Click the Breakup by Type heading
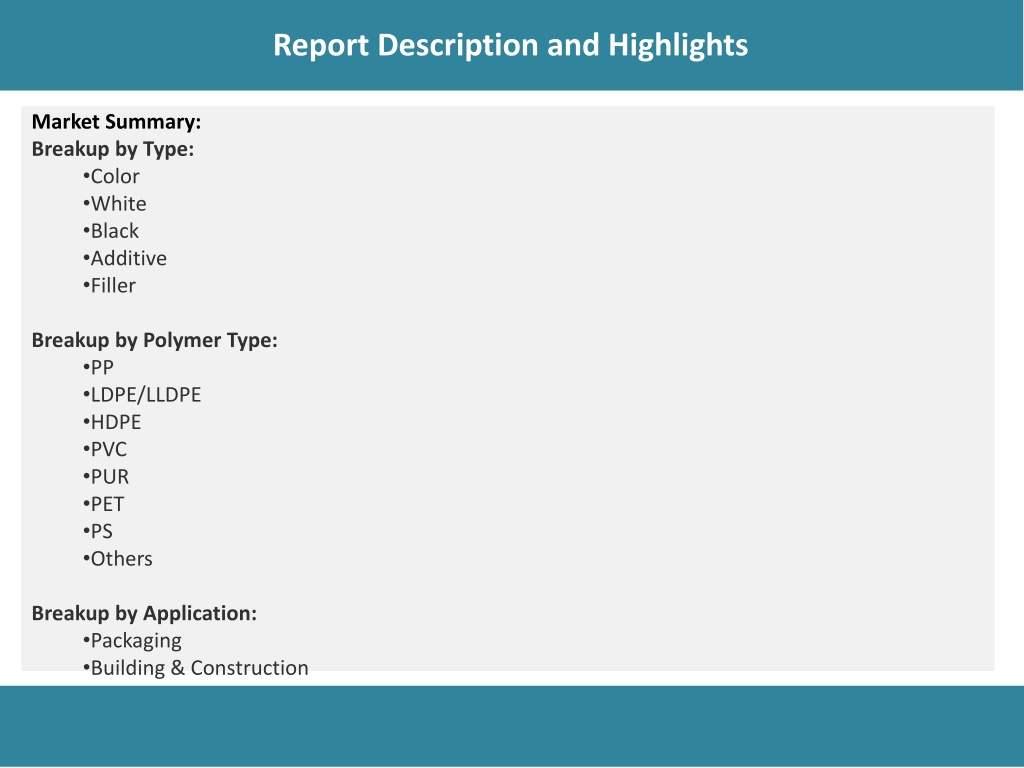1024x768 pixels. (x=113, y=150)
